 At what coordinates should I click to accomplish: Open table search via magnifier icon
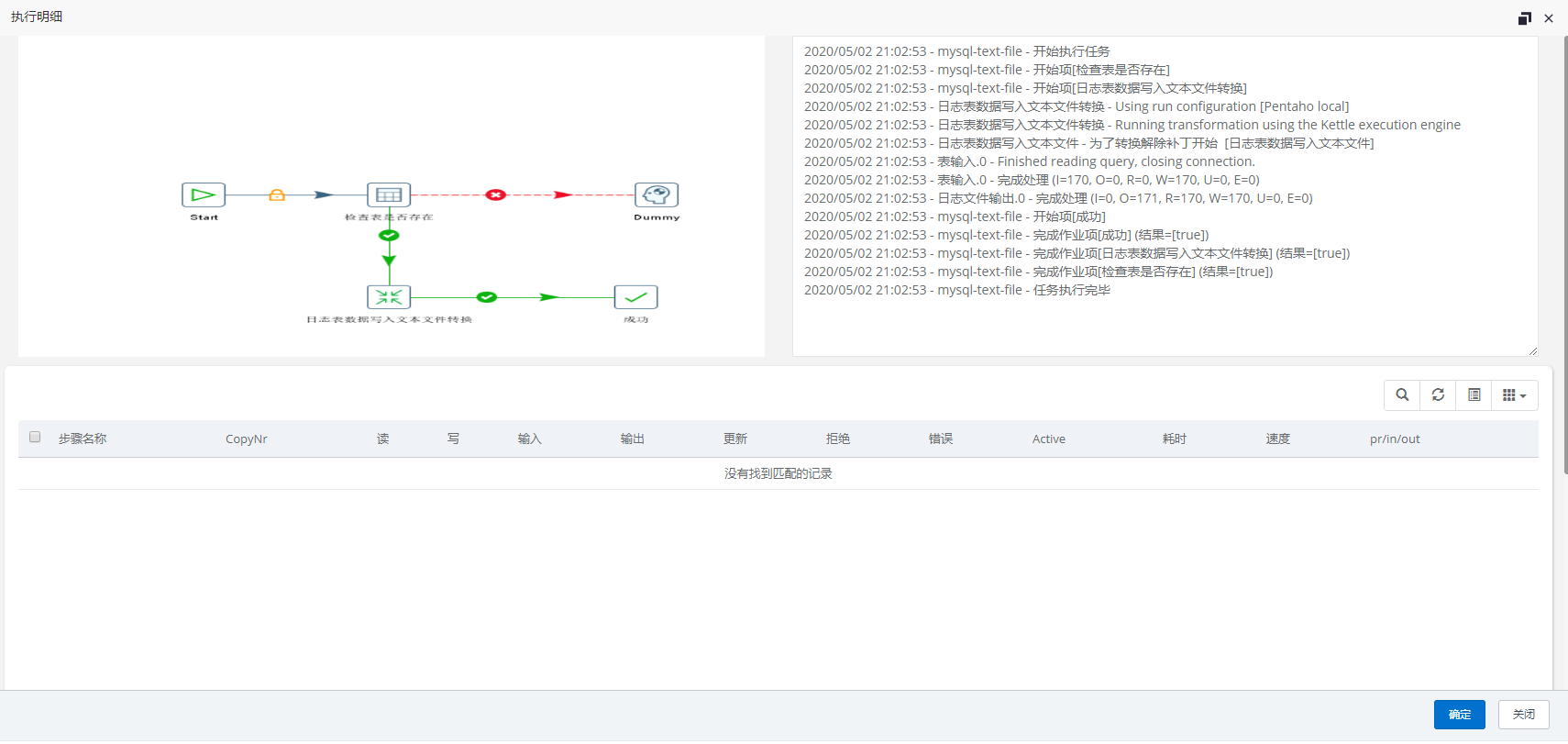[x=1402, y=395]
